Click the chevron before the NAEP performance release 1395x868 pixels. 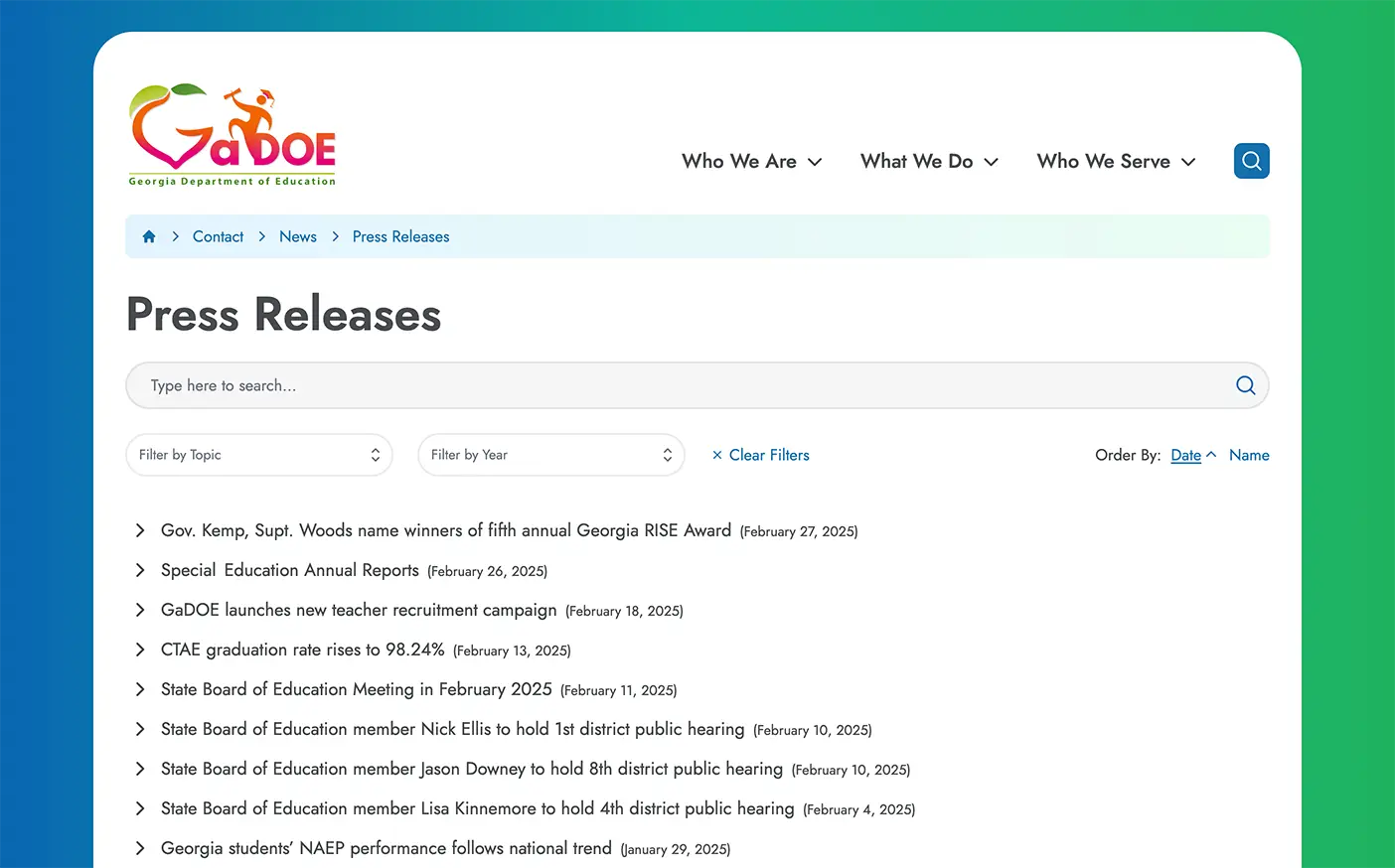pos(140,848)
